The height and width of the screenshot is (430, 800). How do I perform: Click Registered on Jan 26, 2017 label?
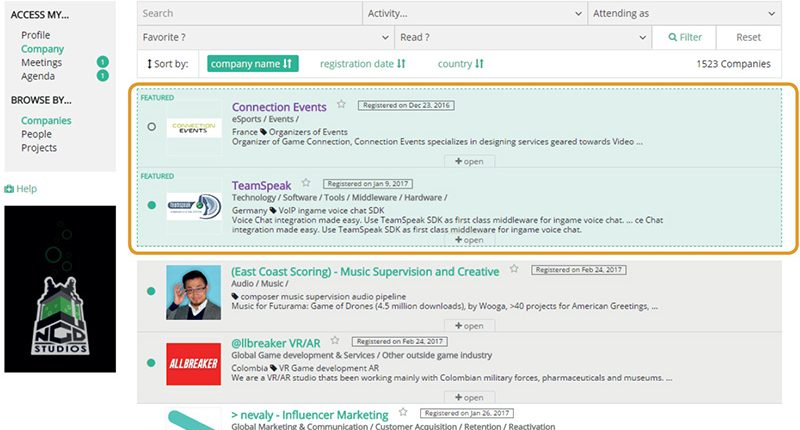coord(467,413)
